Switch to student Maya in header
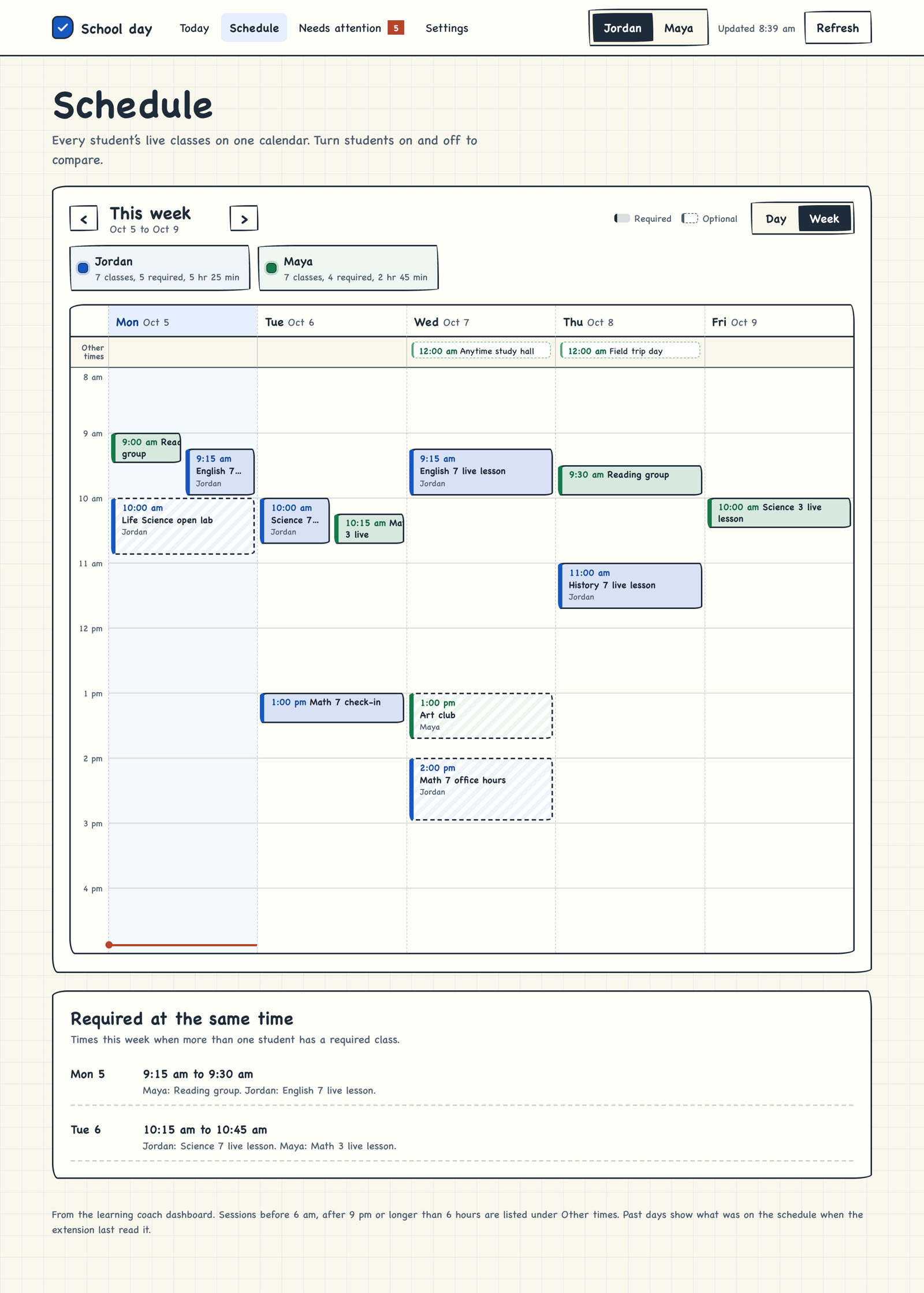 click(x=678, y=28)
